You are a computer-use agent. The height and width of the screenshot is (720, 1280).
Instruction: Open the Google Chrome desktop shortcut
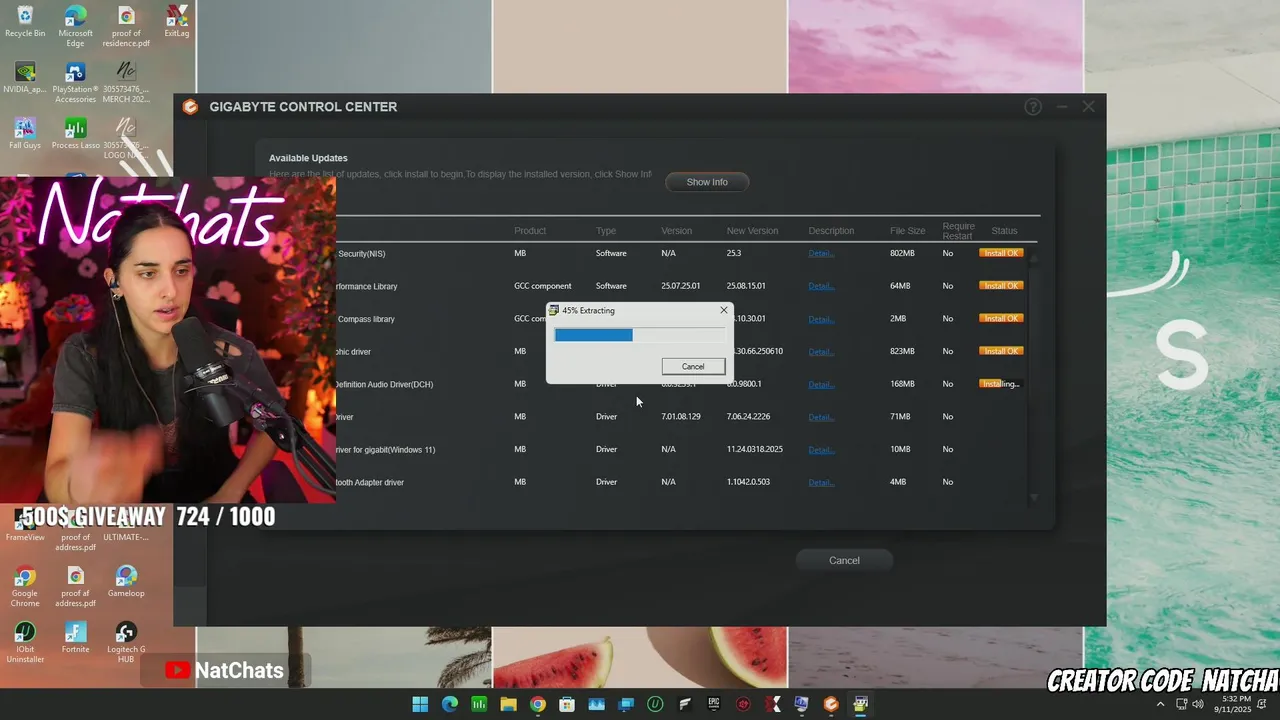[25, 587]
